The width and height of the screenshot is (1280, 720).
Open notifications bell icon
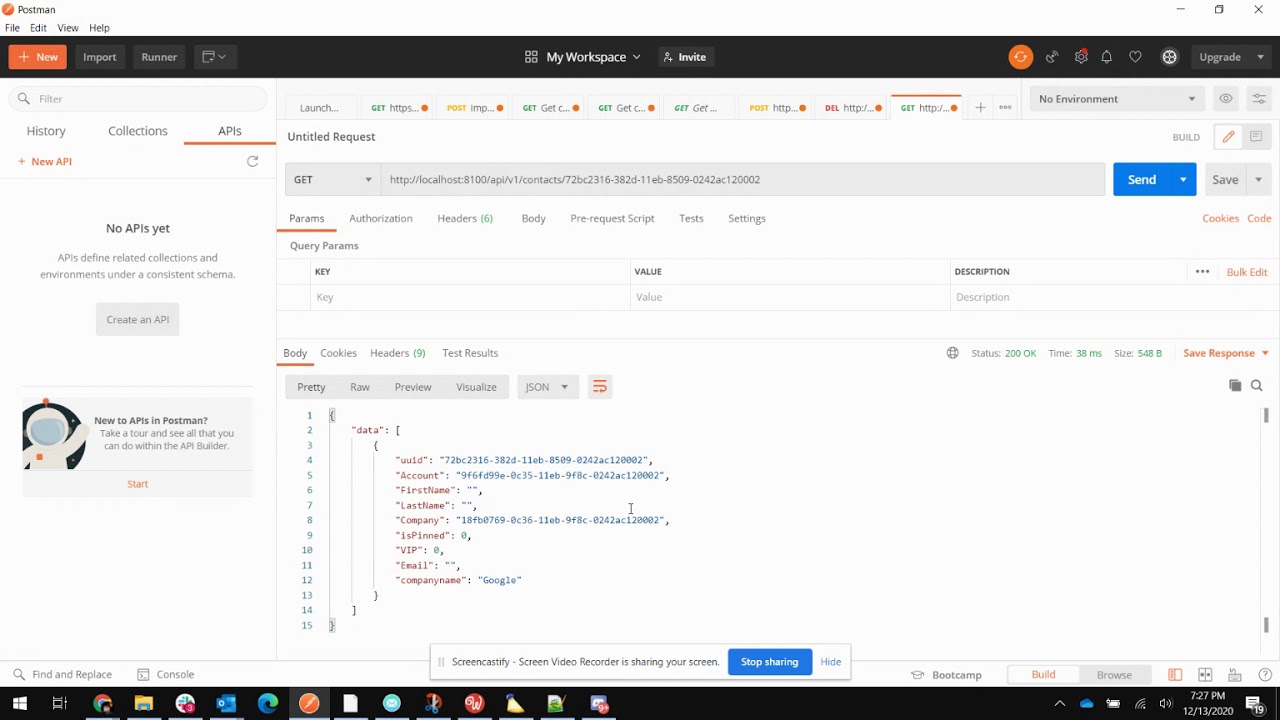tap(1107, 57)
